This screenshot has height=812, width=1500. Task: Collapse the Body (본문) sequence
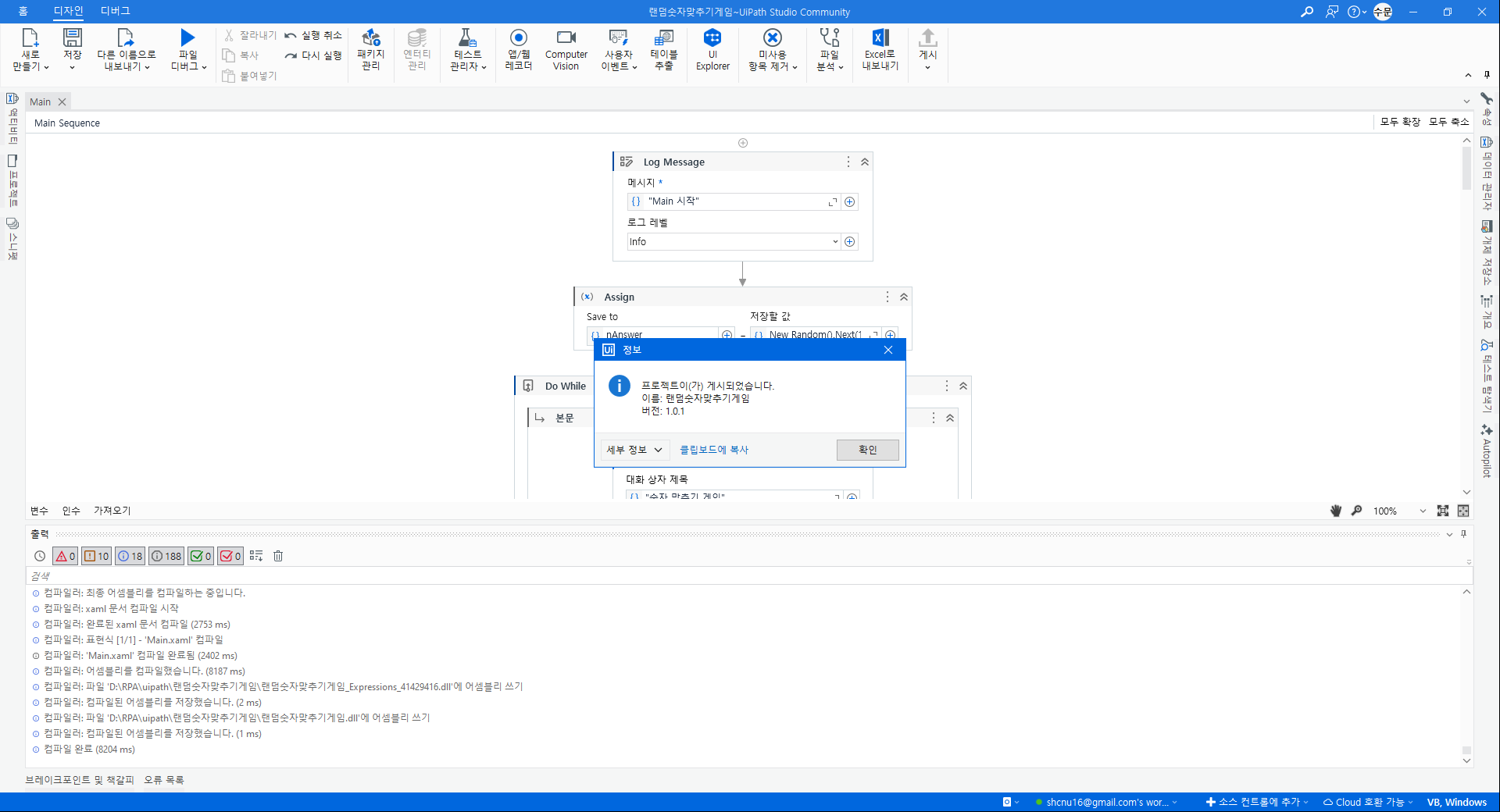[950, 418]
